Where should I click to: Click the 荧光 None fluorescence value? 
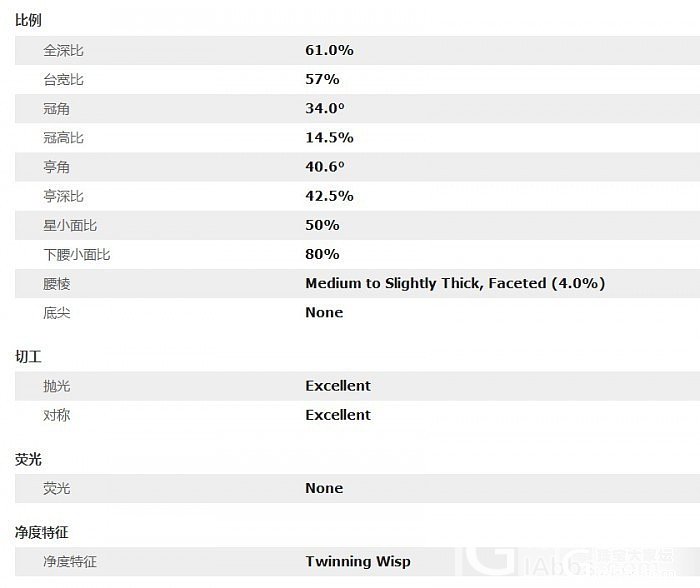pos(324,488)
